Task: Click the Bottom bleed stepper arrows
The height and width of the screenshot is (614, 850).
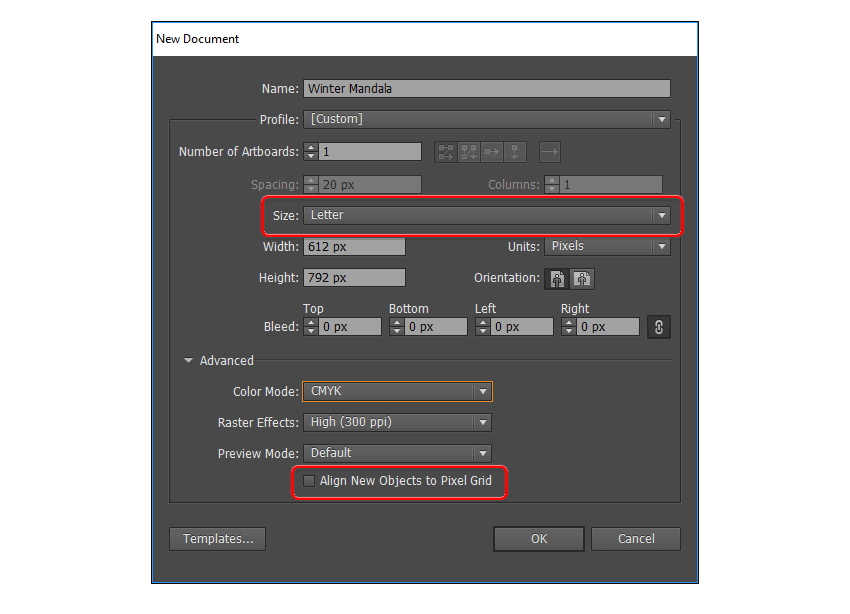Action: point(397,327)
